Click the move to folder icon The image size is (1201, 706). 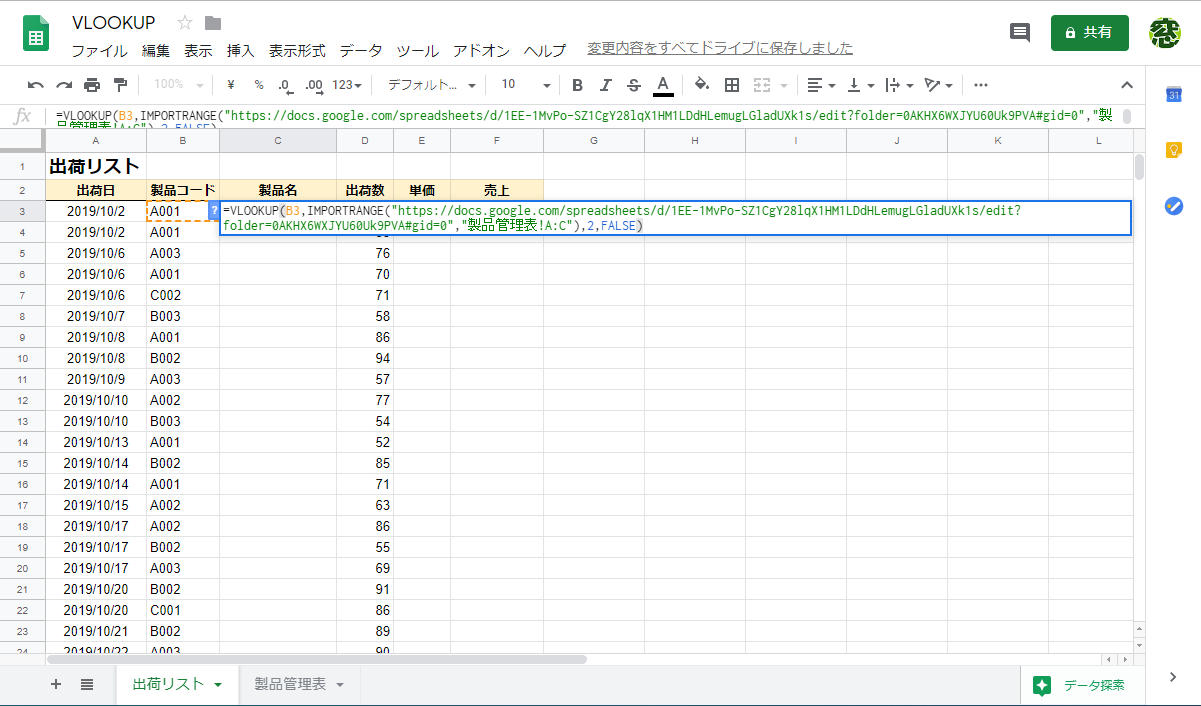tap(213, 22)
